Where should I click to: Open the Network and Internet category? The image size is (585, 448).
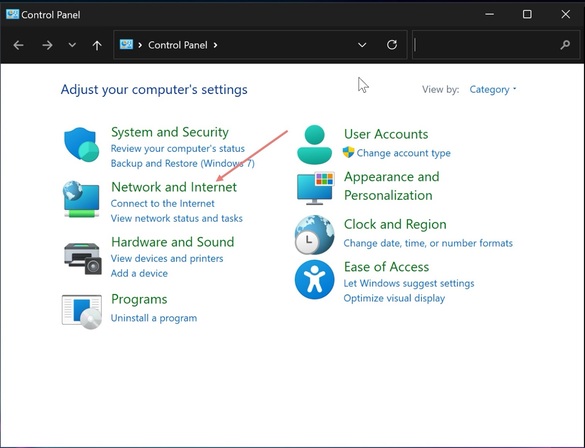click(x=174, y=187)
